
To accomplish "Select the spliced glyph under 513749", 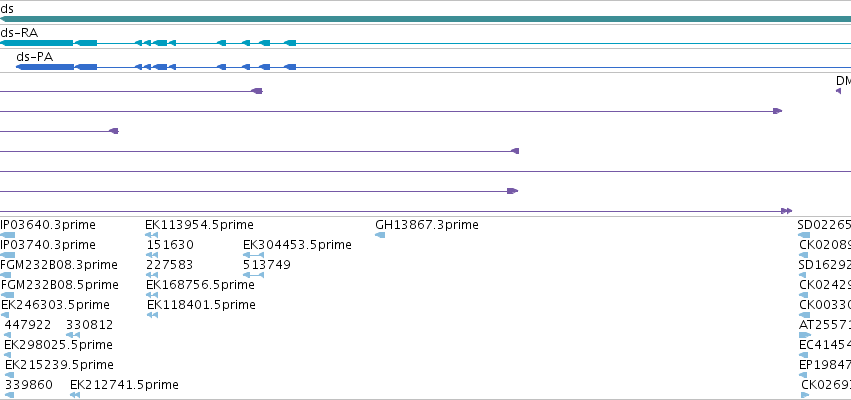I will (253, 275).
